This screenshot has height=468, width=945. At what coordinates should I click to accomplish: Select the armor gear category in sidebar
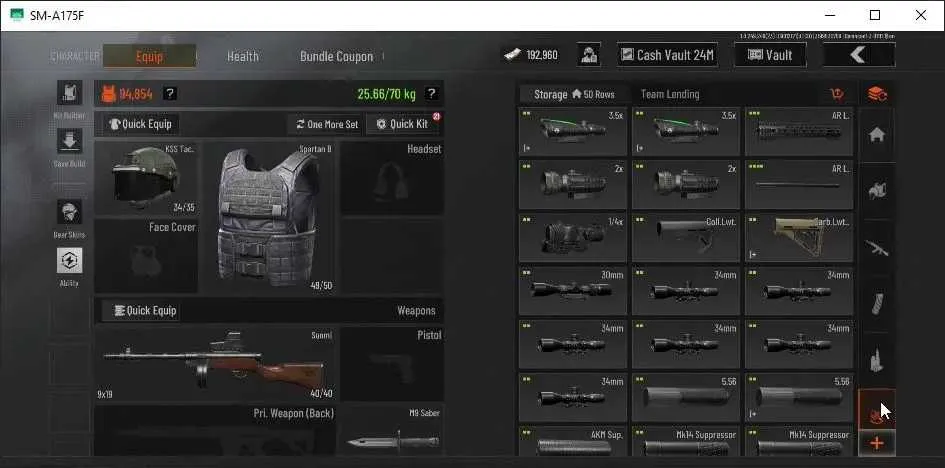(877, 192)
